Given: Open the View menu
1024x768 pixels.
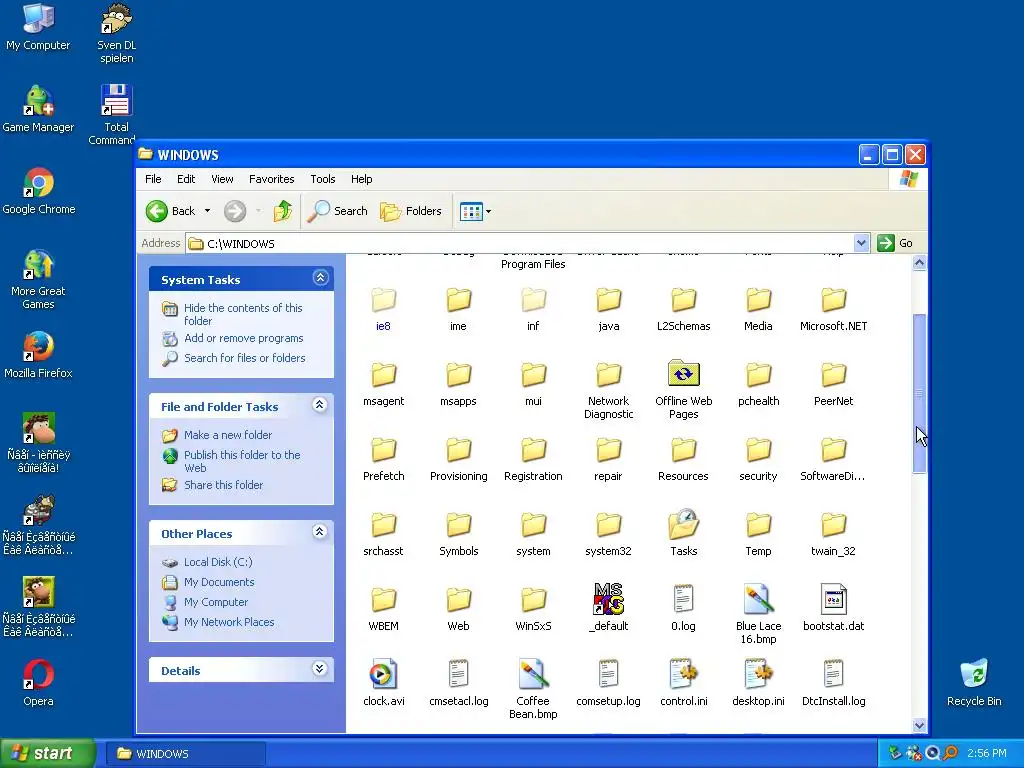Looking at the screenshot, I should pos(222,179).
